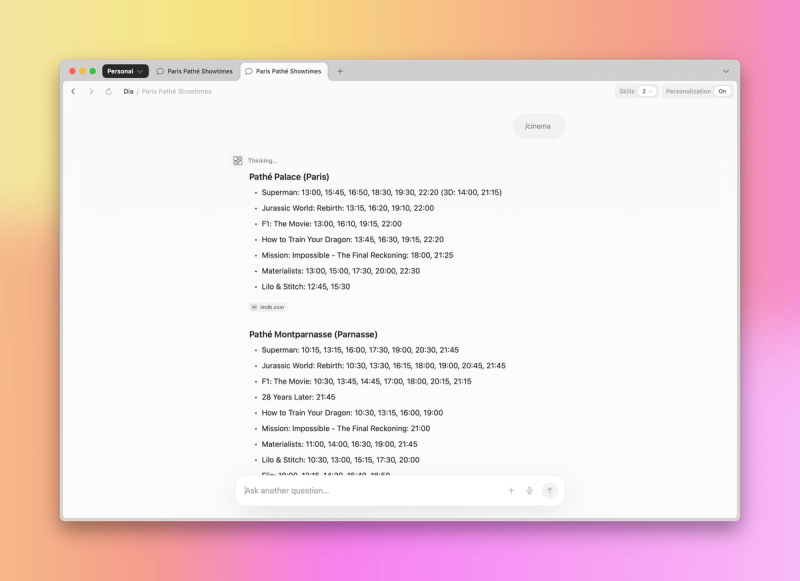The height and width of the screenshot is (581, 800).
Task: Click Superman showtimes row with 3D times
Action: [382, 192]
